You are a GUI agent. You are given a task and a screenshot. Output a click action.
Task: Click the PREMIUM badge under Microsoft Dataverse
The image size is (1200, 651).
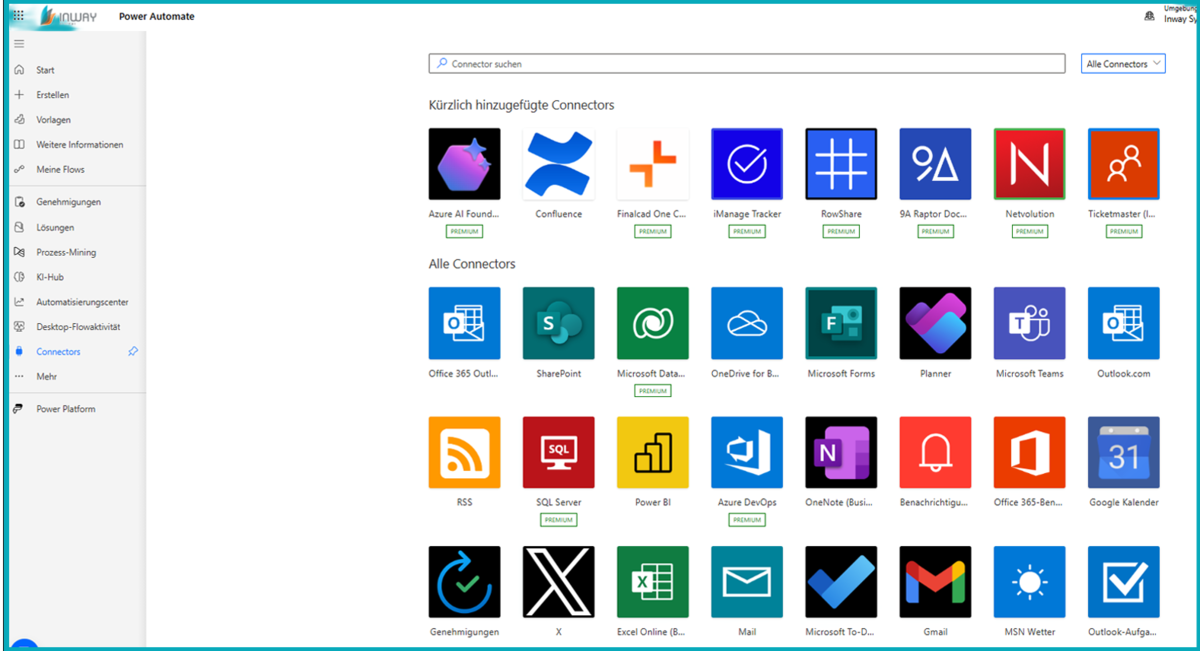[653, 391]
